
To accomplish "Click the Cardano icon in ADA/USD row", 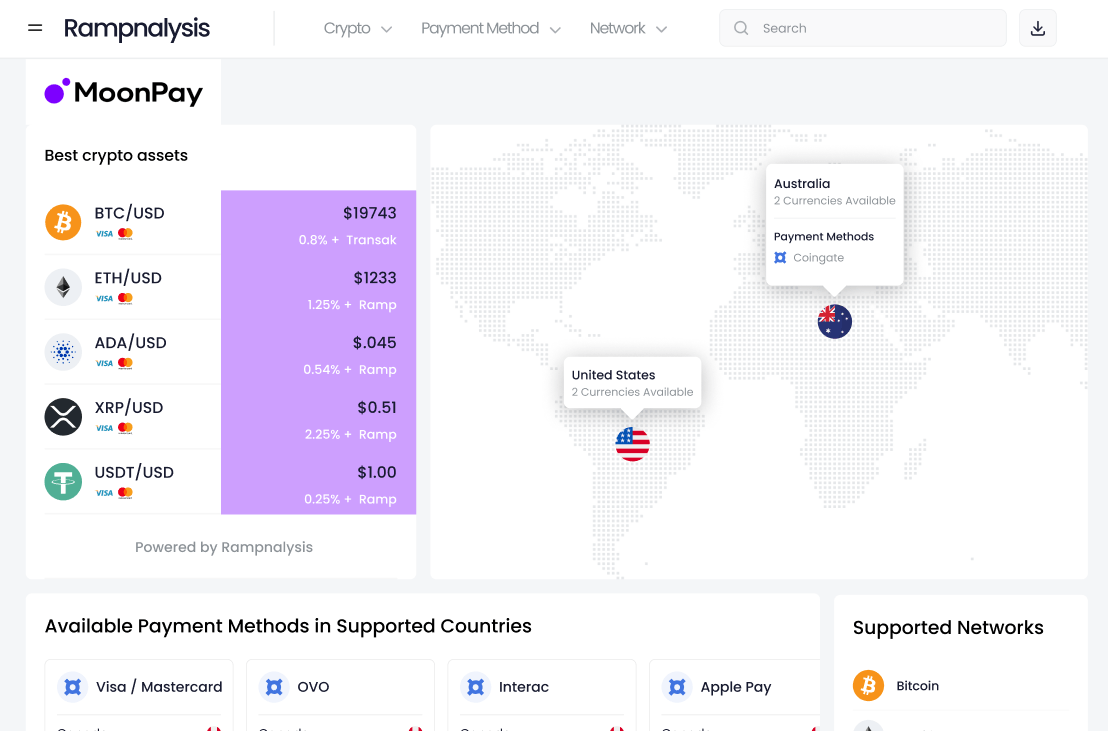I will point(63,351).
